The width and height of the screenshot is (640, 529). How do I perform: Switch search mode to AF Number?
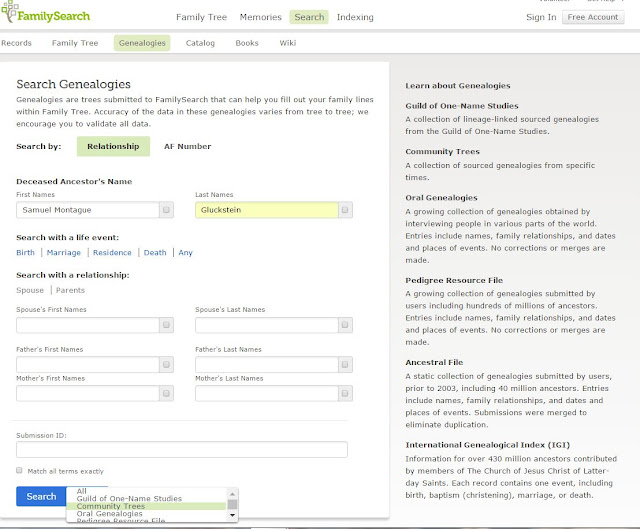coord(187,146)
